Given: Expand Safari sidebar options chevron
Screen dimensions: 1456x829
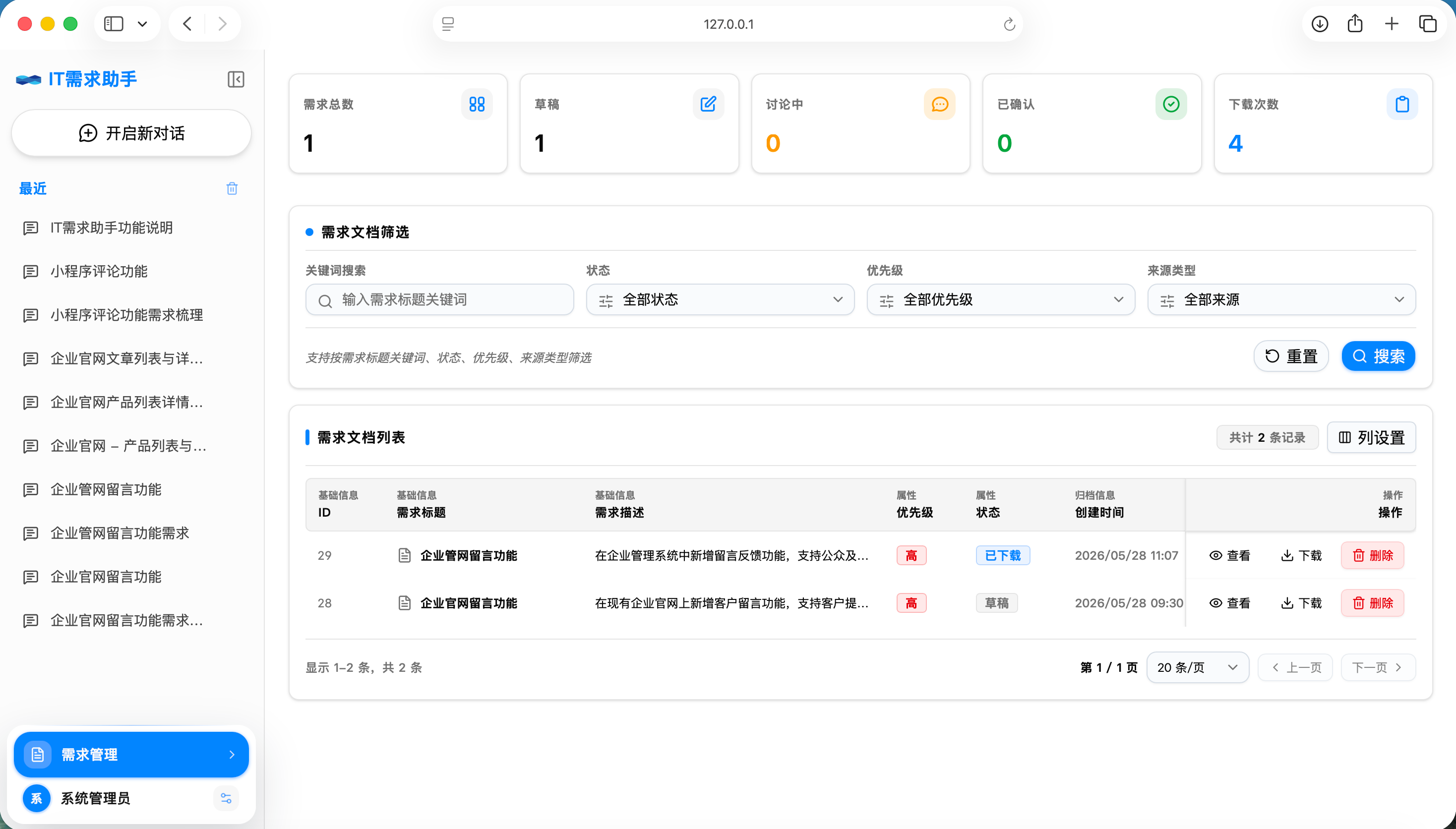Looking at the screenshot, I should (x=142, y=24).
